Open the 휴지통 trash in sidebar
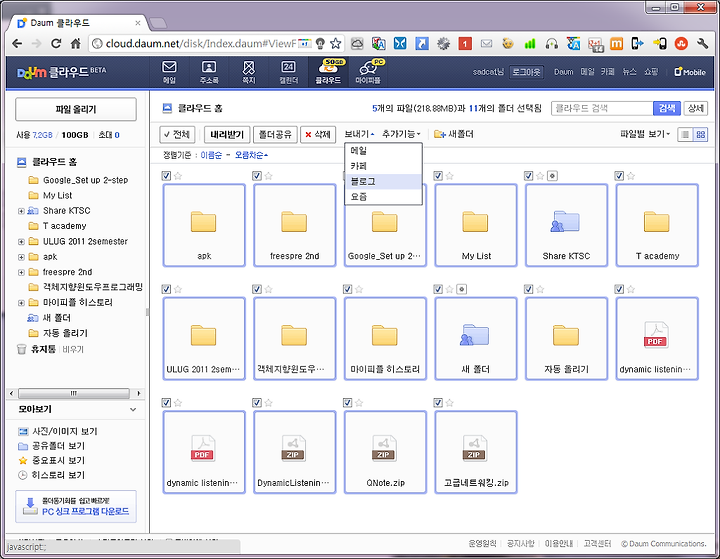 pyautogui.click(x=43, y=349)
